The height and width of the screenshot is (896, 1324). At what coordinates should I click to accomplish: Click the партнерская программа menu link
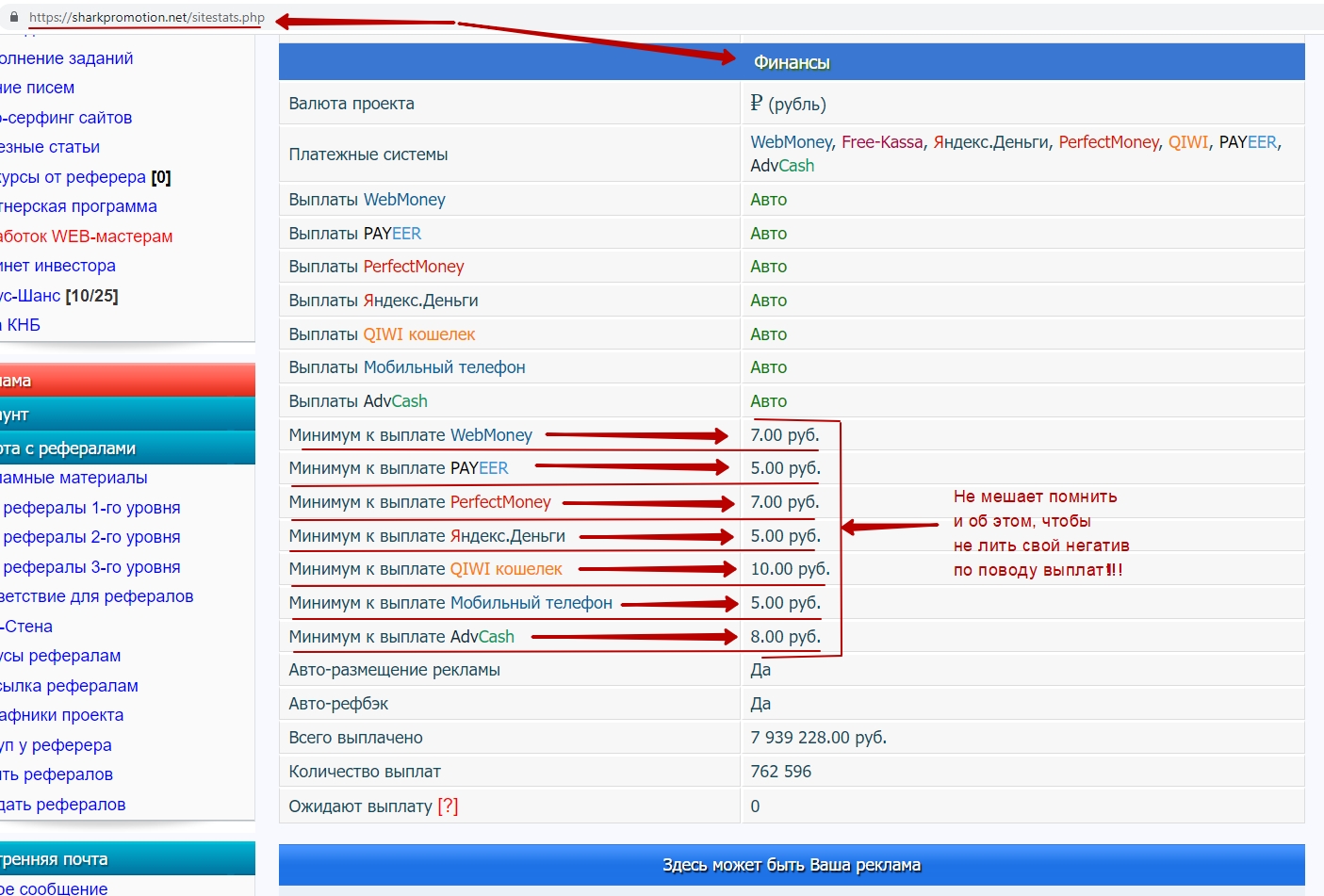tap(79, 206)
